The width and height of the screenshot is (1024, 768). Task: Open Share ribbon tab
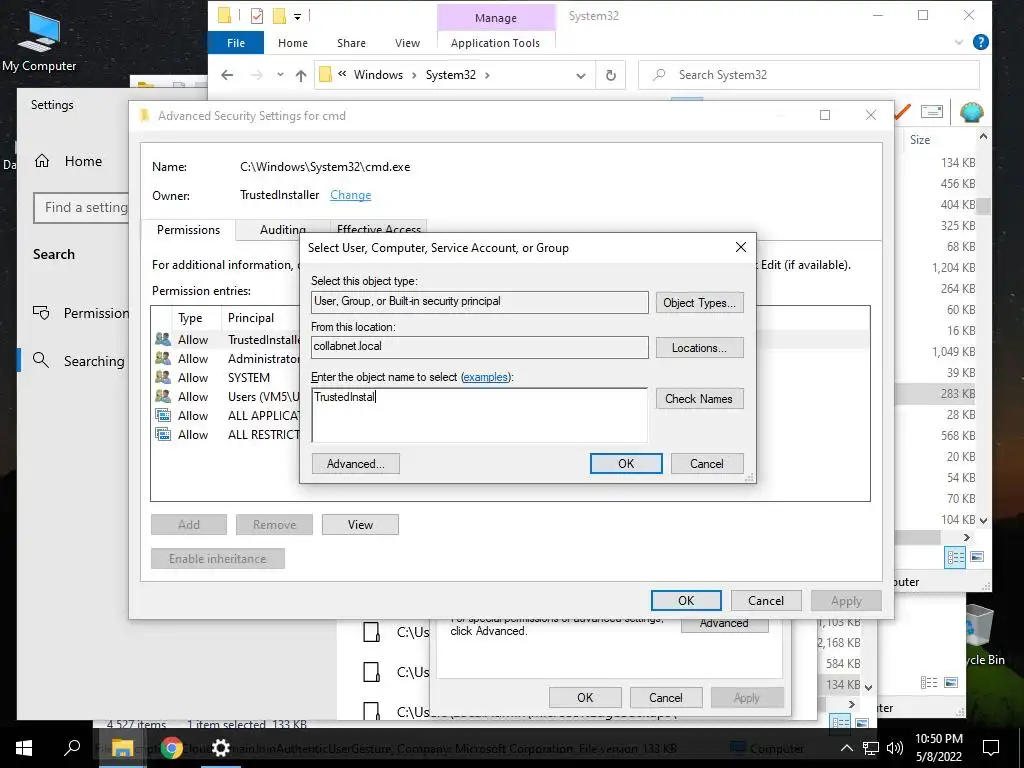click(351, 43)
